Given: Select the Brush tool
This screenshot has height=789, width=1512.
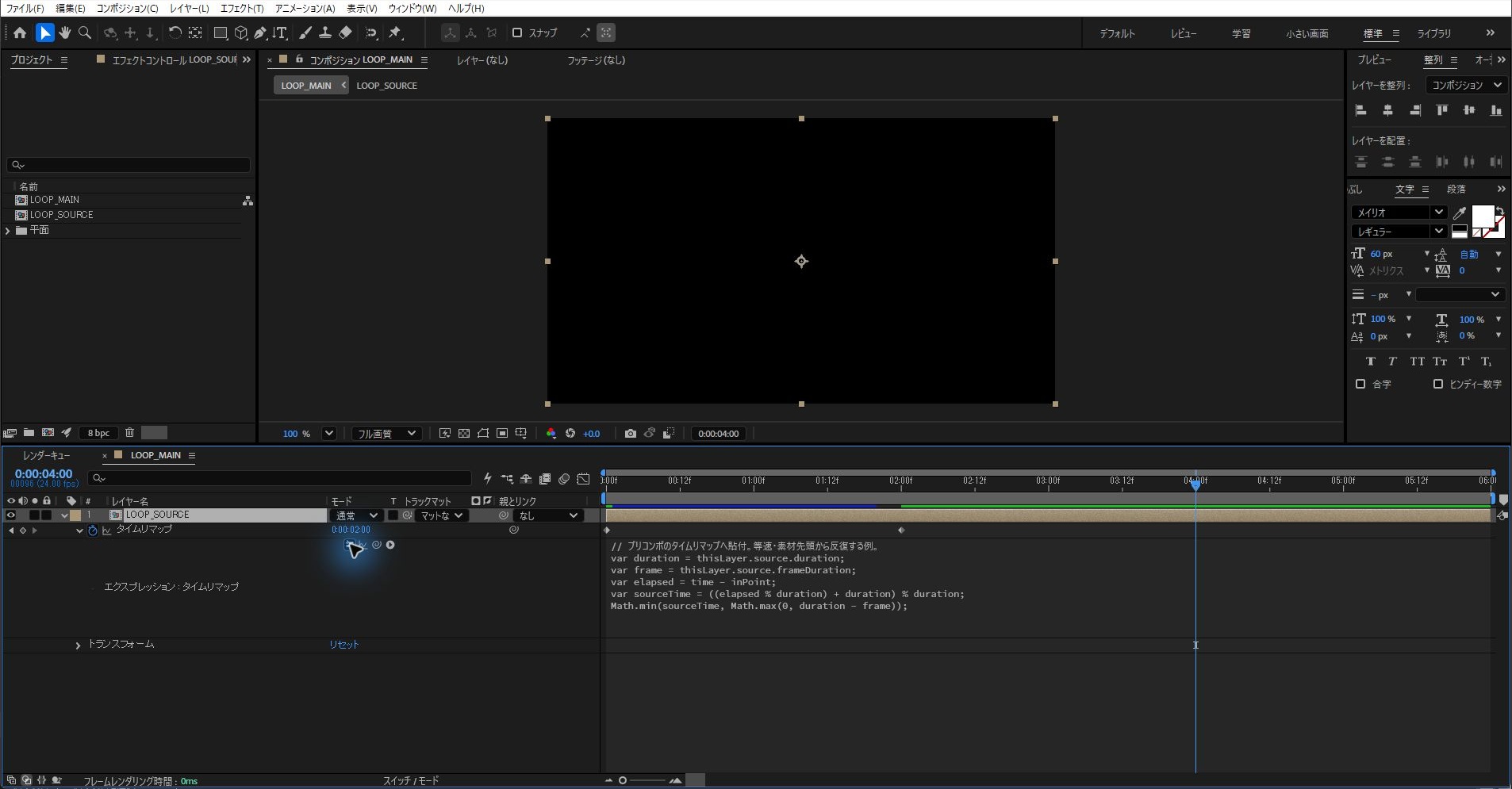Looking at the screenshot, I should (305, 33).
